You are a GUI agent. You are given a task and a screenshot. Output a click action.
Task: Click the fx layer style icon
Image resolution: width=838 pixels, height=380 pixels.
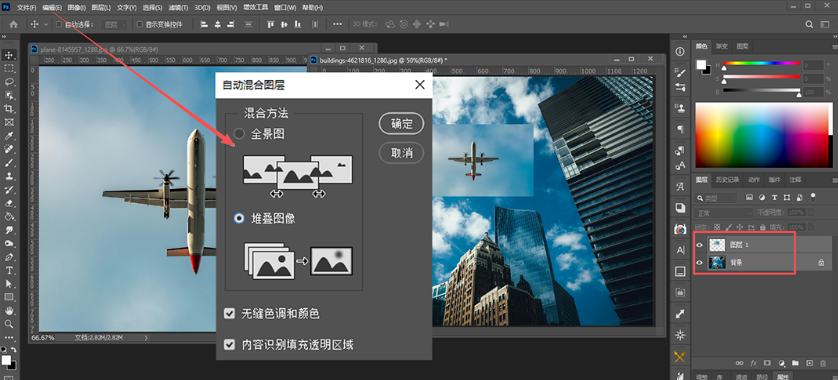tap(754, 363)
